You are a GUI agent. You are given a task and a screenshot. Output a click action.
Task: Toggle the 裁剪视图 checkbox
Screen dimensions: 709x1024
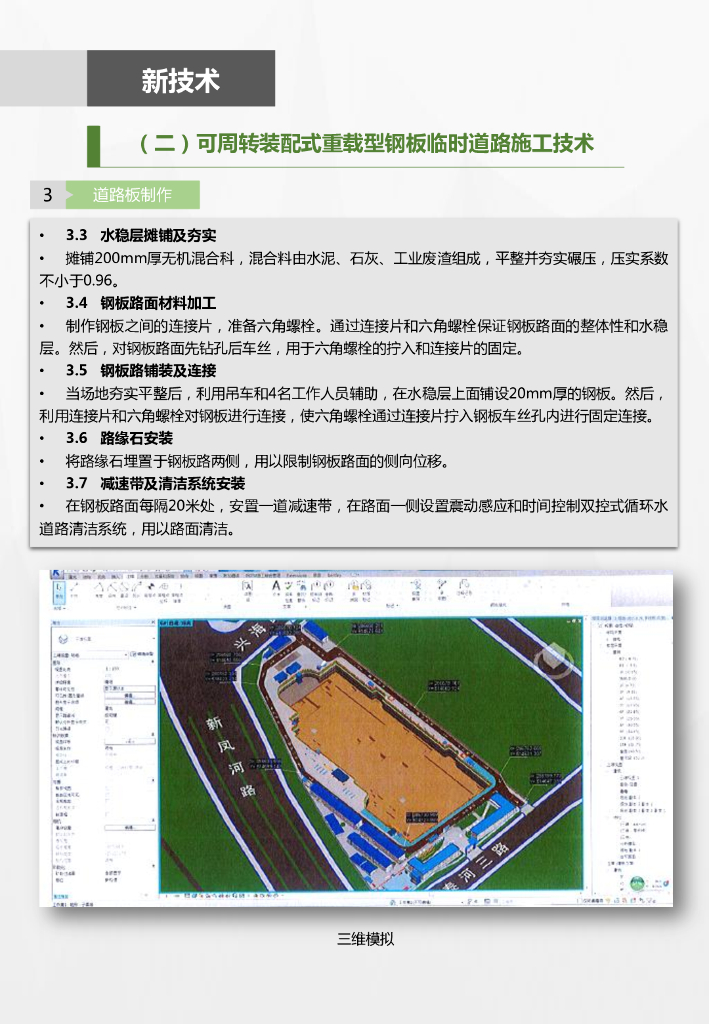tap(107, 788)
